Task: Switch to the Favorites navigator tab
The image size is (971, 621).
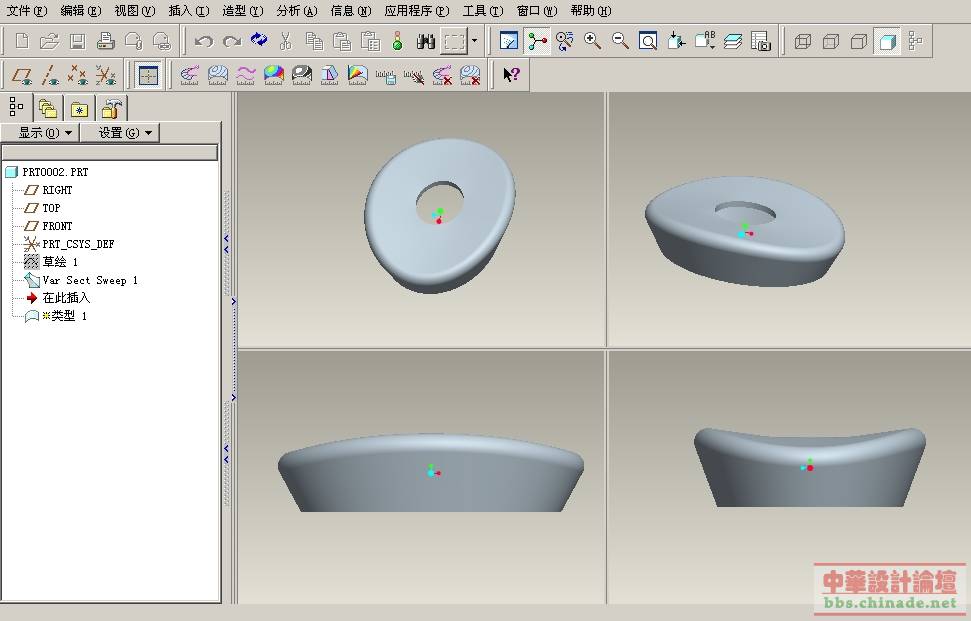Action: [79, 108]
